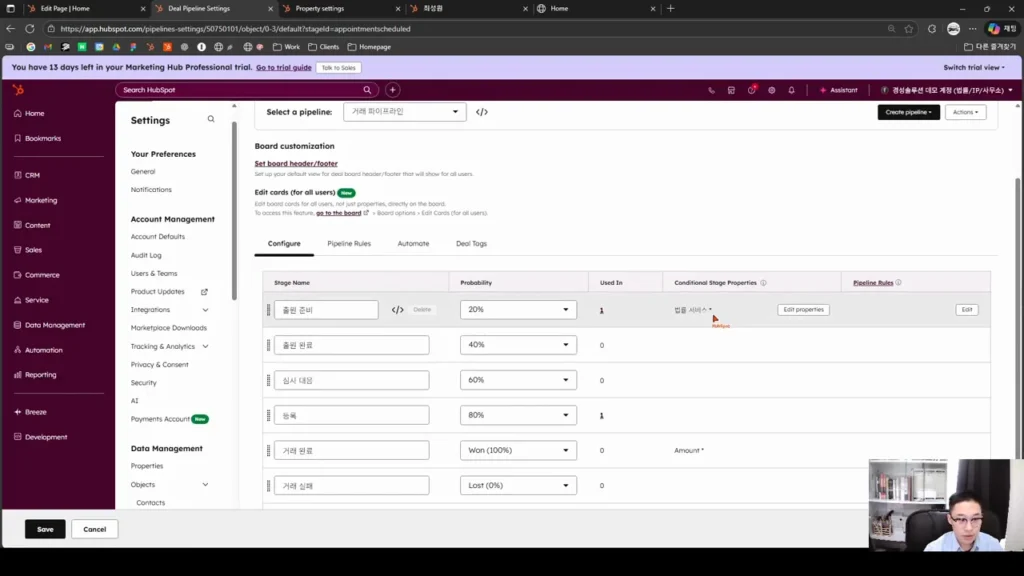The image size is (1024, 576).
Task: Follow the go to the board link
Action: [338, 213]
